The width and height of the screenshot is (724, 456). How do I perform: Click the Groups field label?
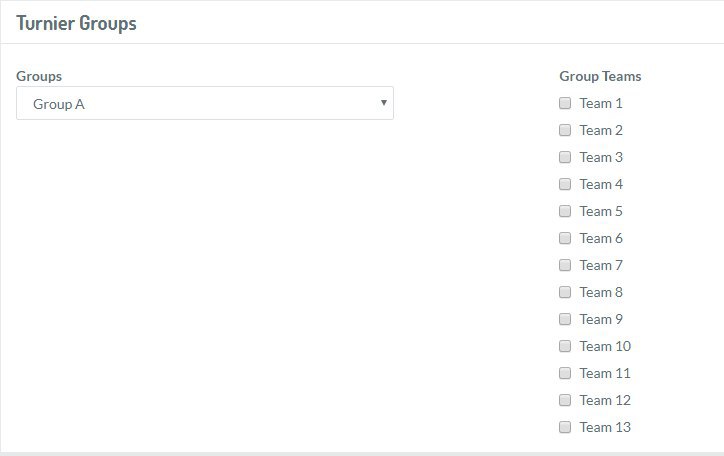click(39, 76)
